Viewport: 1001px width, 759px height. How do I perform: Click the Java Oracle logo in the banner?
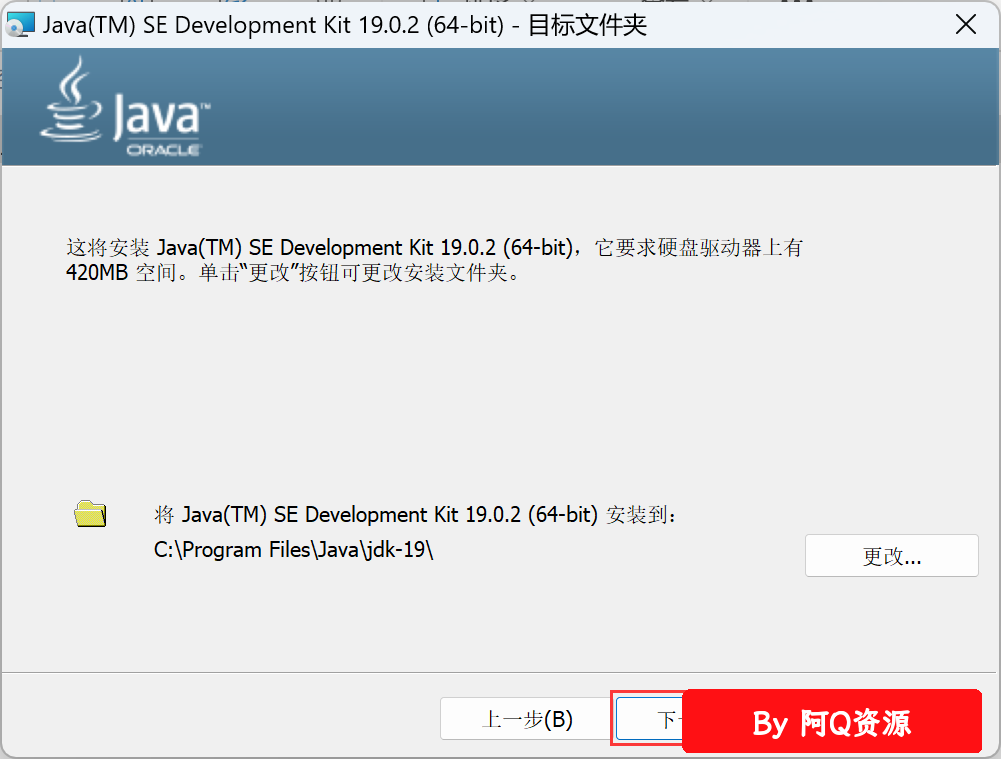pos(125,107)
